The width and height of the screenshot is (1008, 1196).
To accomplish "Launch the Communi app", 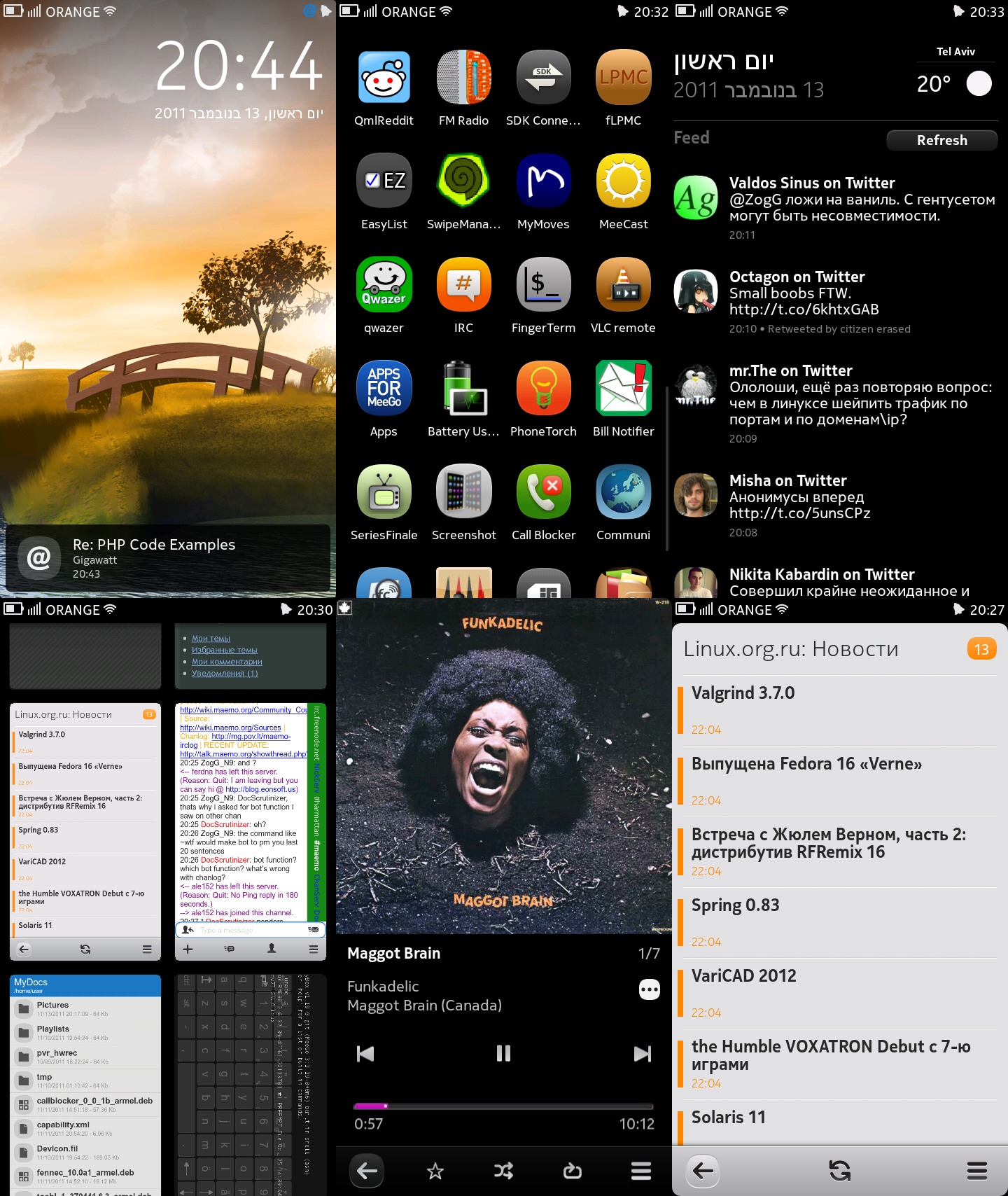I will pyautogui.click(x=623, y=492).
